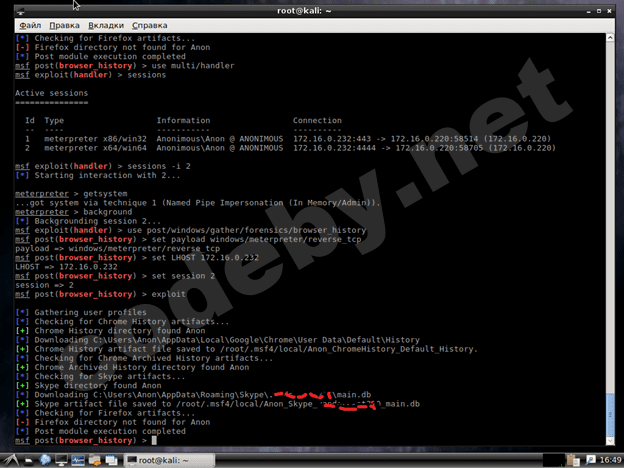
Task: Click the scrollbar down arrow
Action: [x=610, y=441]
